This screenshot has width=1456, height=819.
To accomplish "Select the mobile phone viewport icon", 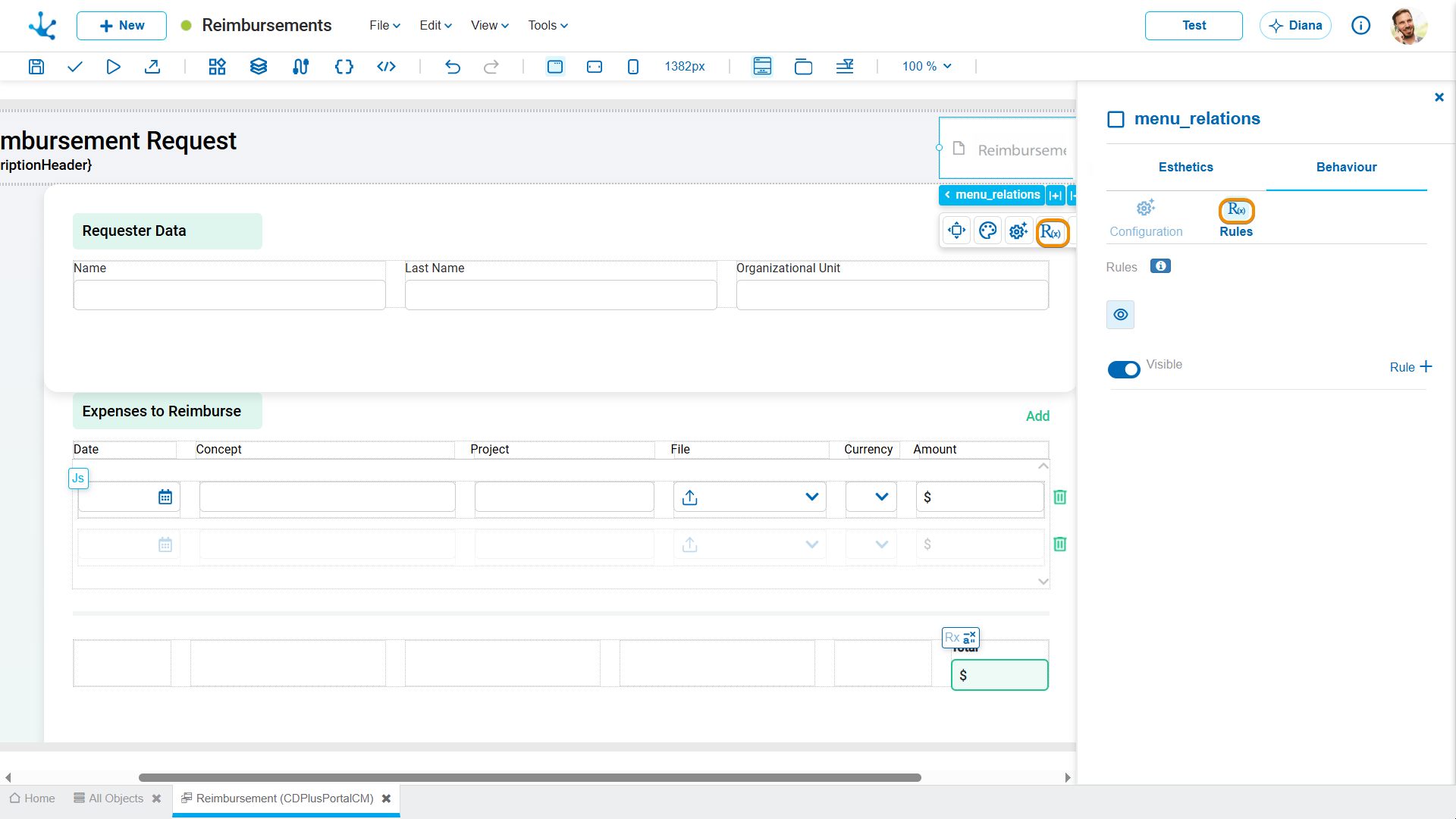I will (633, 67).
